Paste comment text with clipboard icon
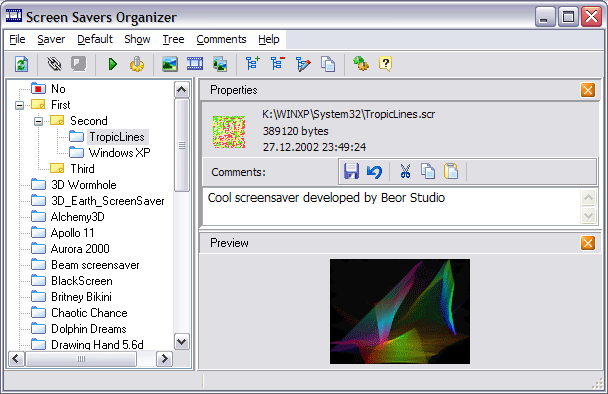Screen dimensions: 608x394 [451, 171]
